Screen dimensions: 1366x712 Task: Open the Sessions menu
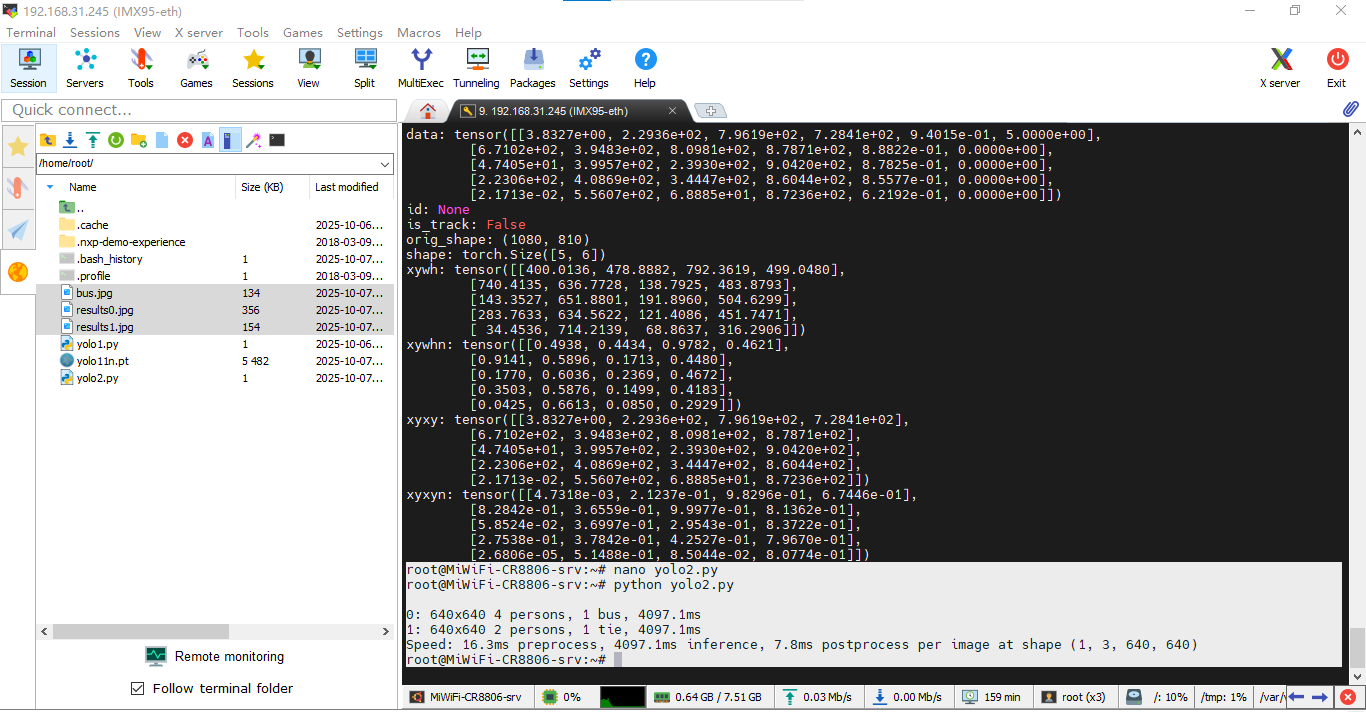[95, 33]
